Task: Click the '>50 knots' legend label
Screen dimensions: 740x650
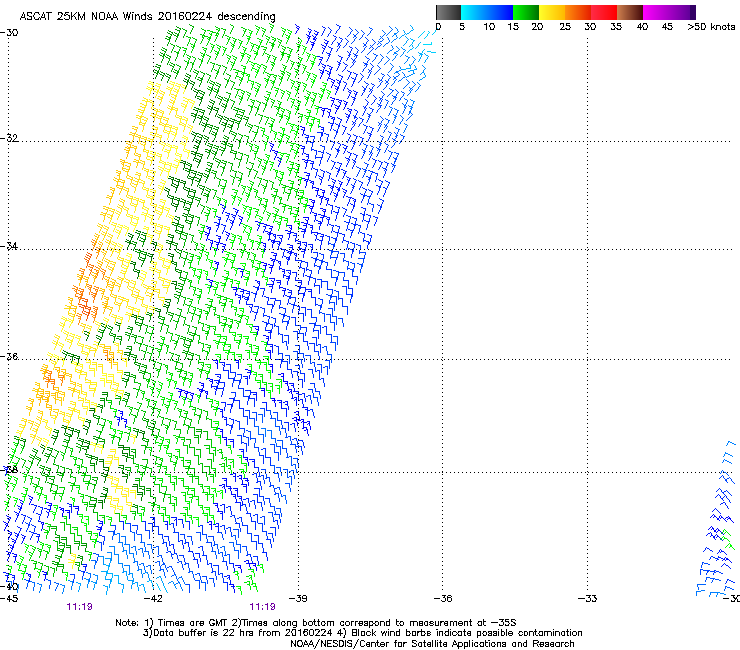Action: (x=711, y=27)
